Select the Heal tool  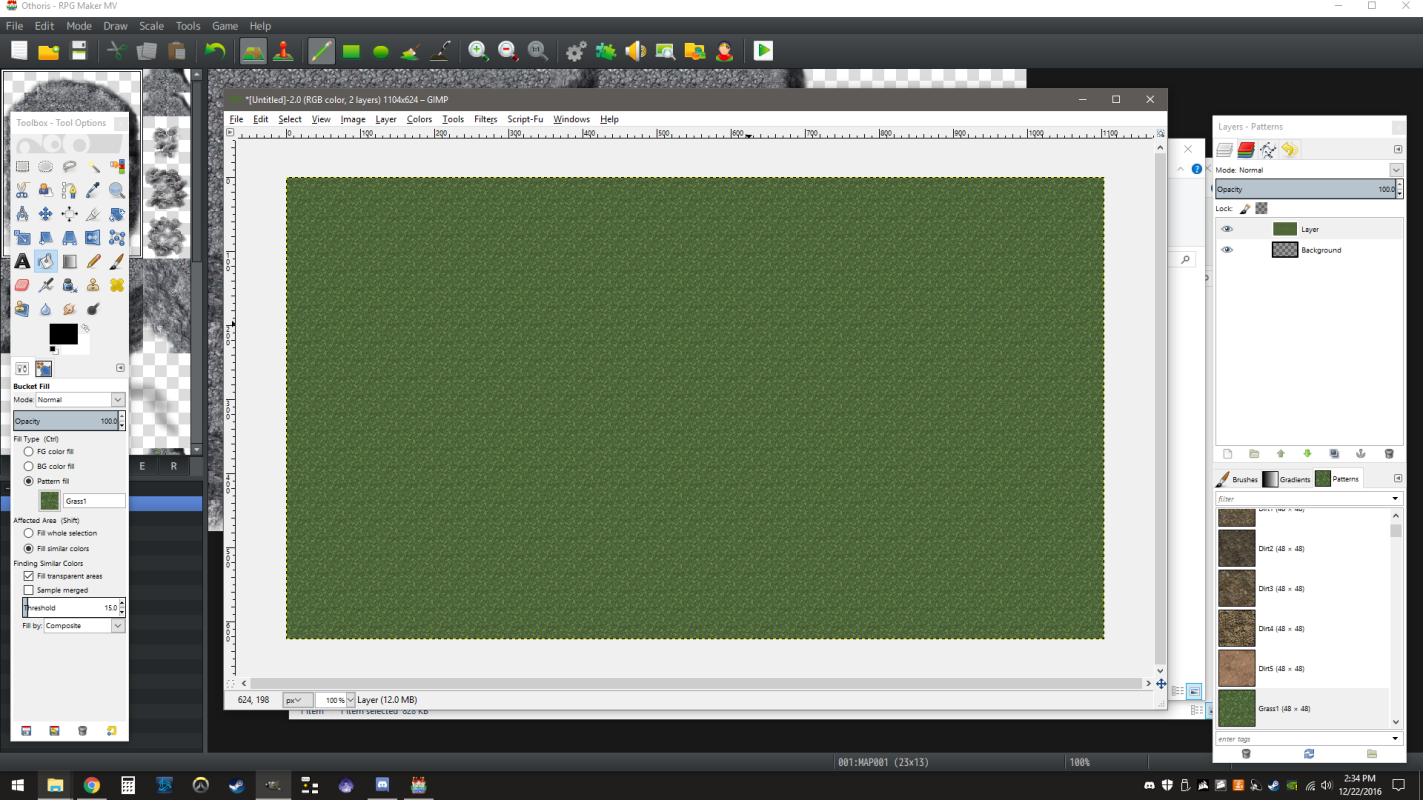coord(117,285)
